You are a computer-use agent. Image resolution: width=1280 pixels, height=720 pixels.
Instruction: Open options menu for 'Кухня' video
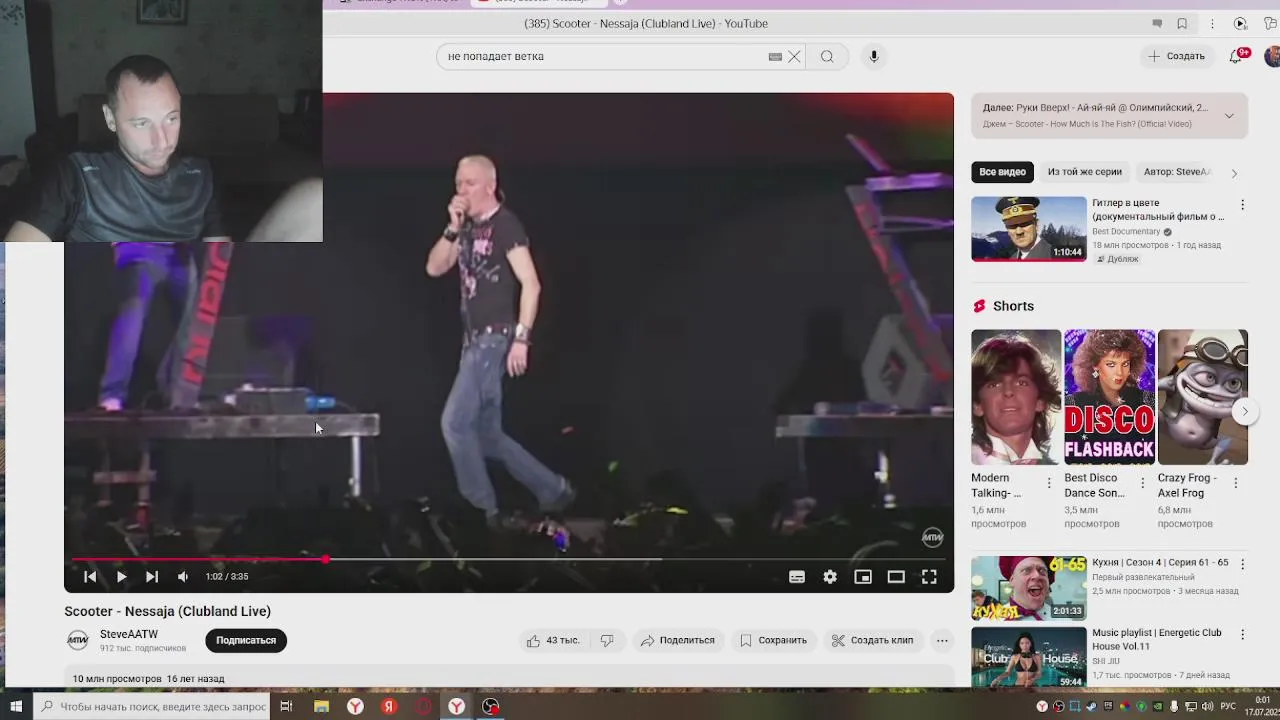click(x=1243, y=564)
